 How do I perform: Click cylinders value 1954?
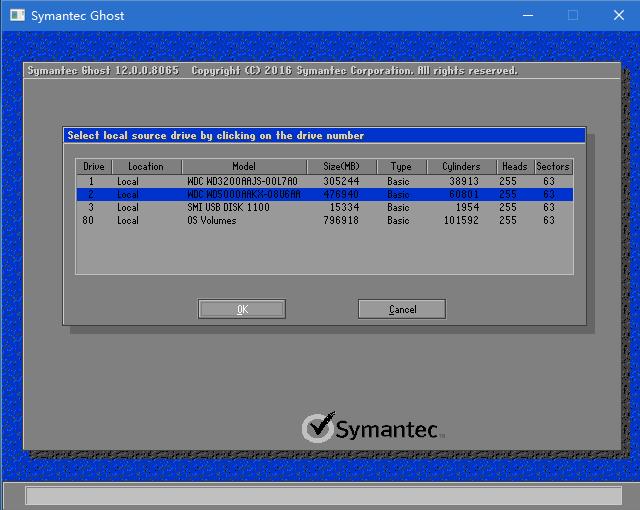pyautogui.click(x=467, y=207)
